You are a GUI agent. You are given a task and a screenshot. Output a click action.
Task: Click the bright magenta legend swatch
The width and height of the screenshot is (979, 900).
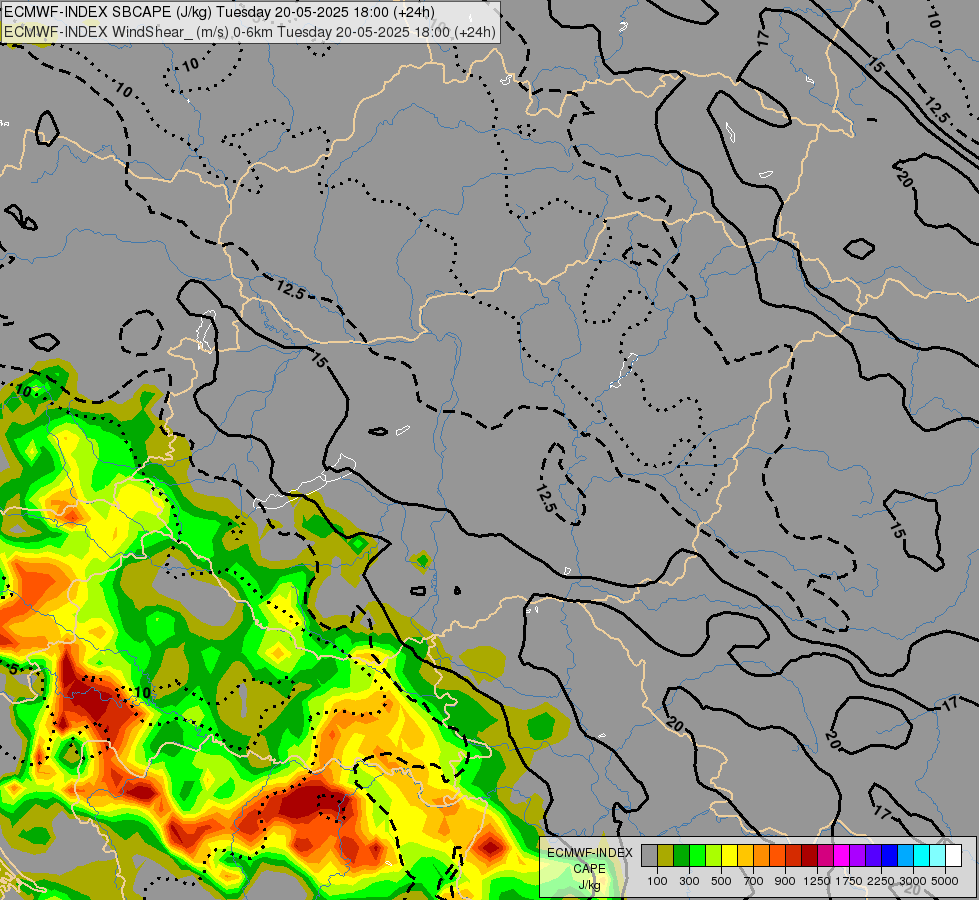point(842,855)
